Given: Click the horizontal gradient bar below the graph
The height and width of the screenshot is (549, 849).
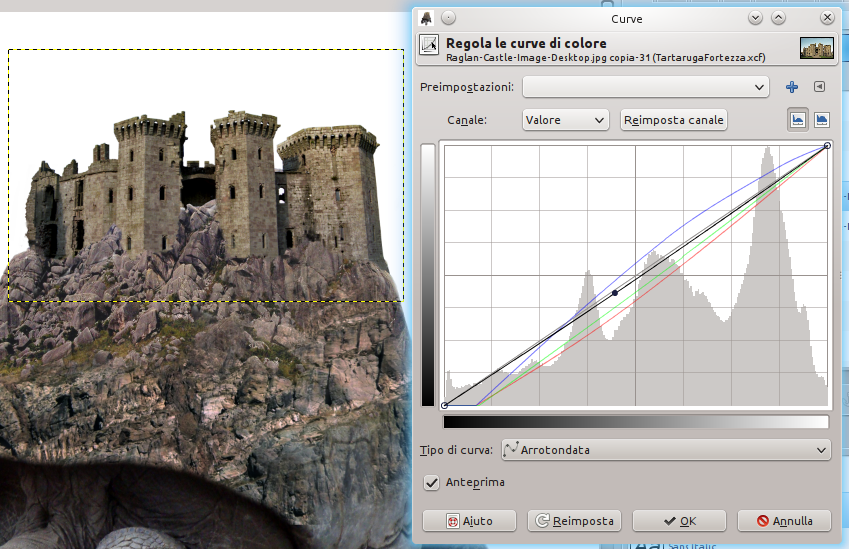Looking at the screenshot, I should click(636, 422).
